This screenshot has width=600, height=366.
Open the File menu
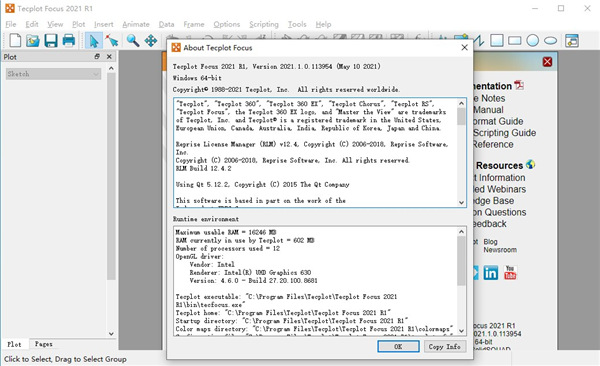11,24
